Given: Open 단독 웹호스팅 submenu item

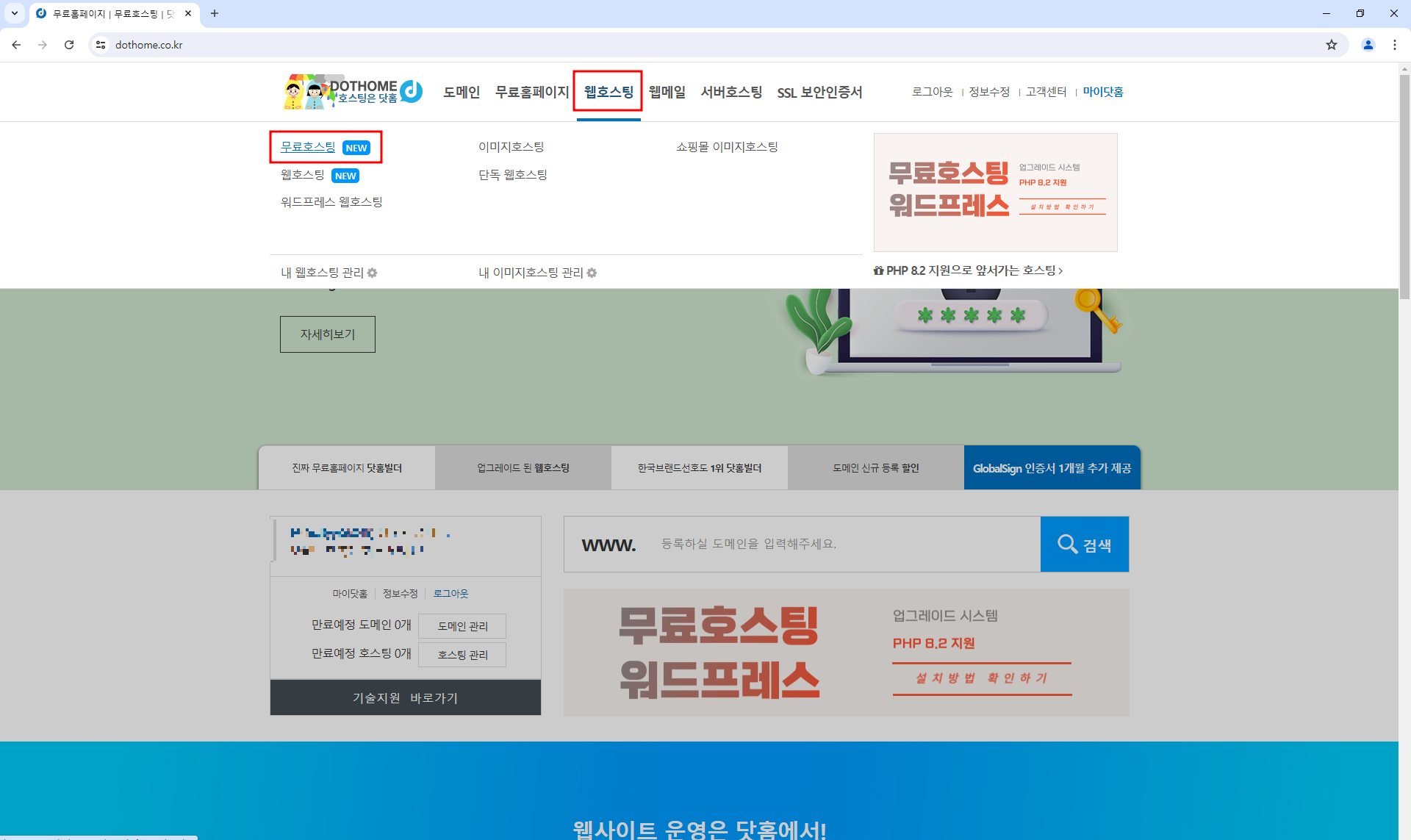Looking at the screenshot, I should (x=513, y=175).
